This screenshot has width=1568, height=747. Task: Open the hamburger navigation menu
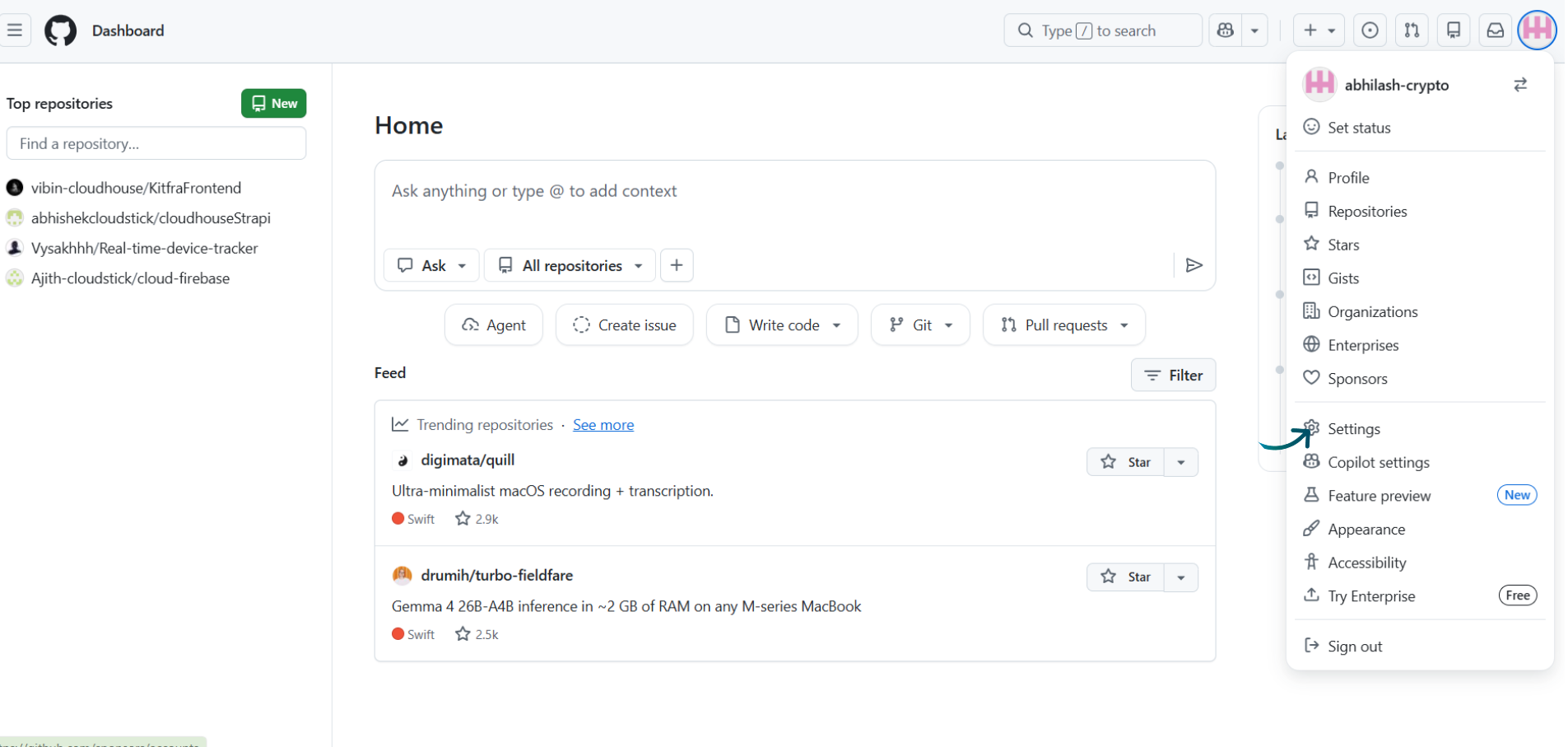[x=14, y=30]
